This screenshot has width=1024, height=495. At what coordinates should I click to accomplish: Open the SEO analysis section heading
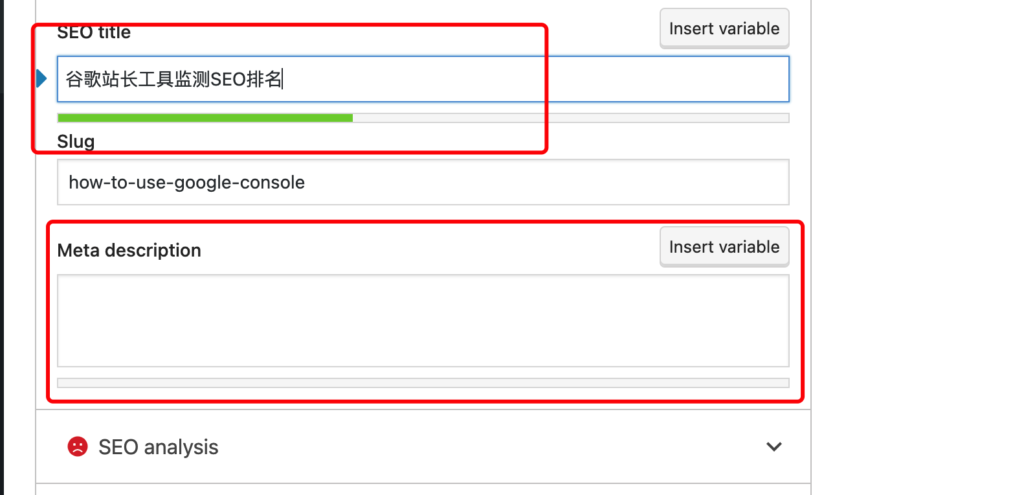158,447
